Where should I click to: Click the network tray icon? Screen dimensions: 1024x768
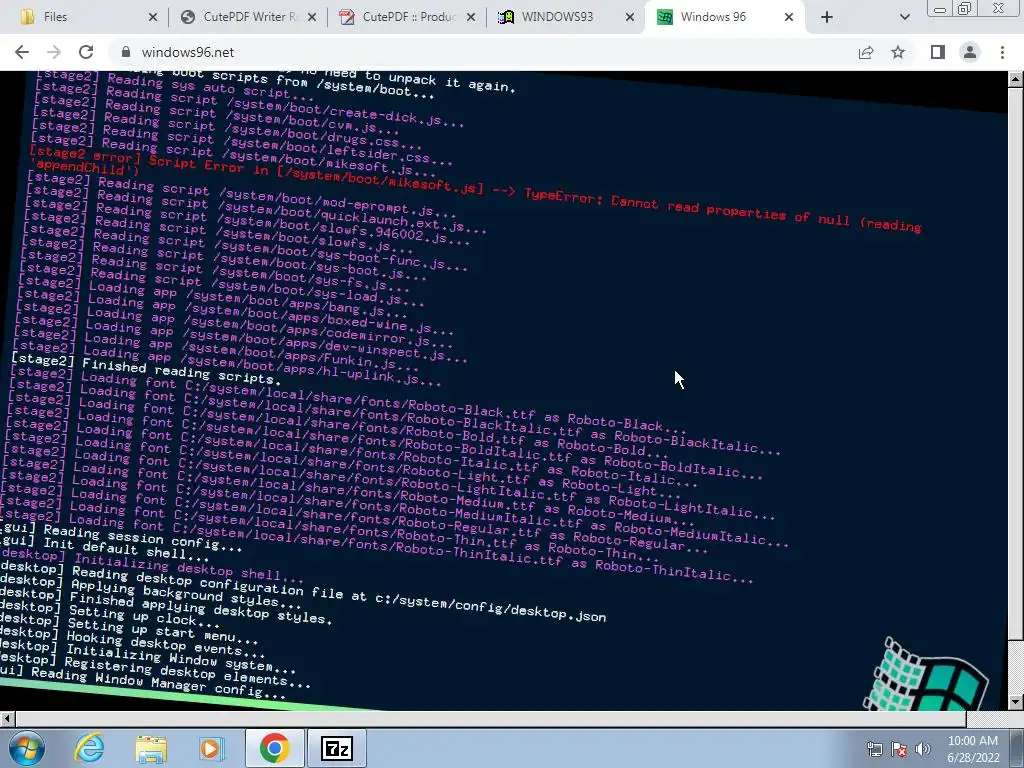click(874, 749)
